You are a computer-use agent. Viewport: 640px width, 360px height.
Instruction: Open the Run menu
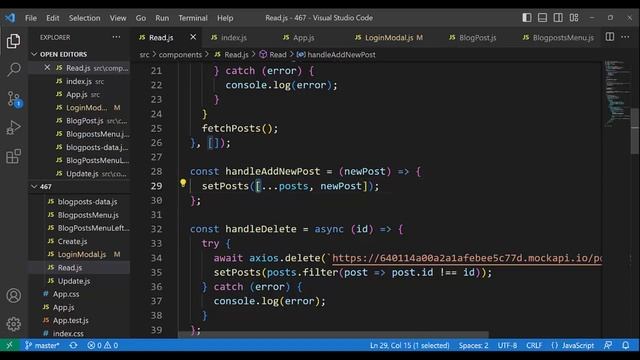[x=162, y=18]
